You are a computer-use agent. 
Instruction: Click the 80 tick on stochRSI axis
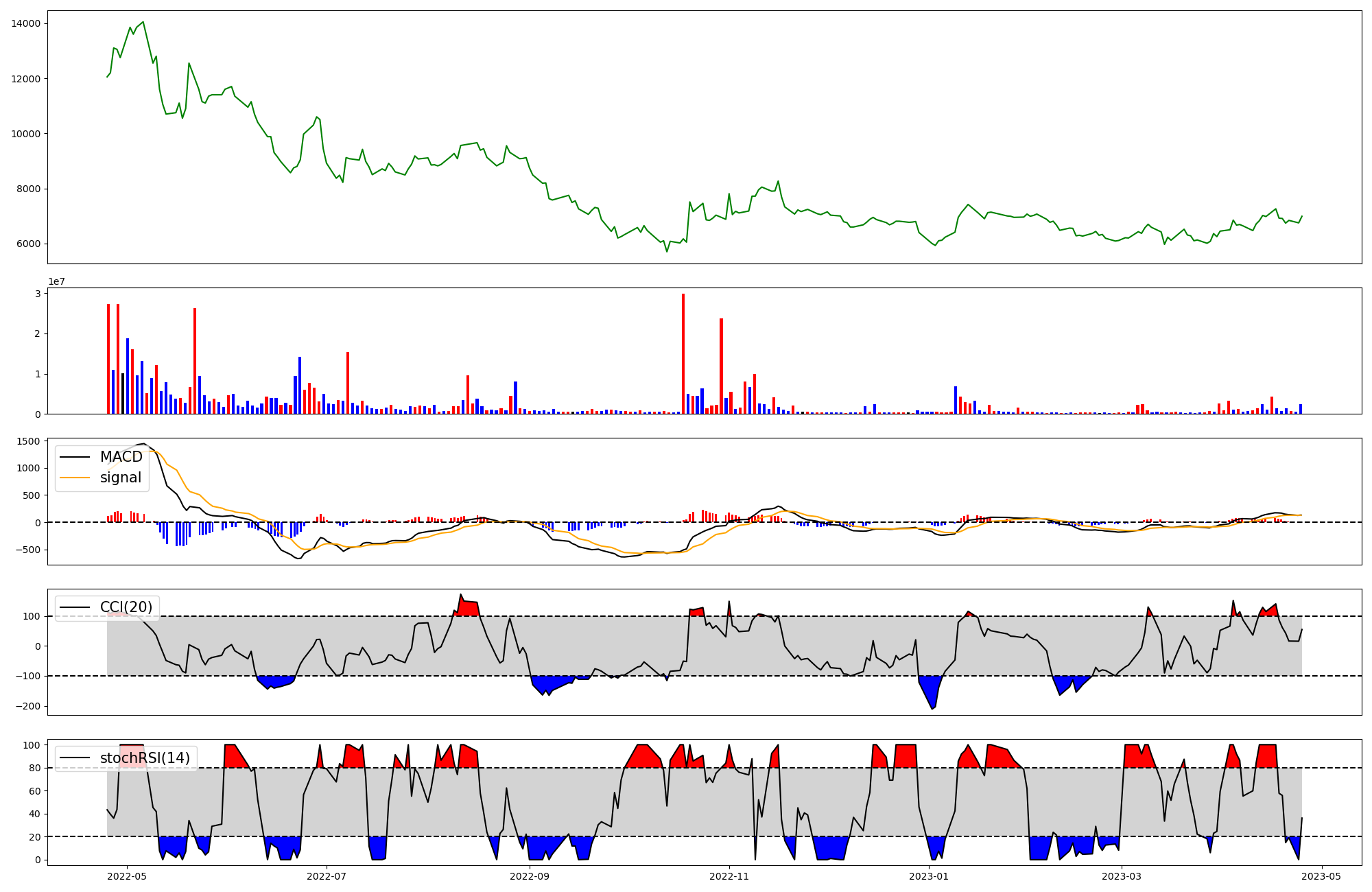35,768
